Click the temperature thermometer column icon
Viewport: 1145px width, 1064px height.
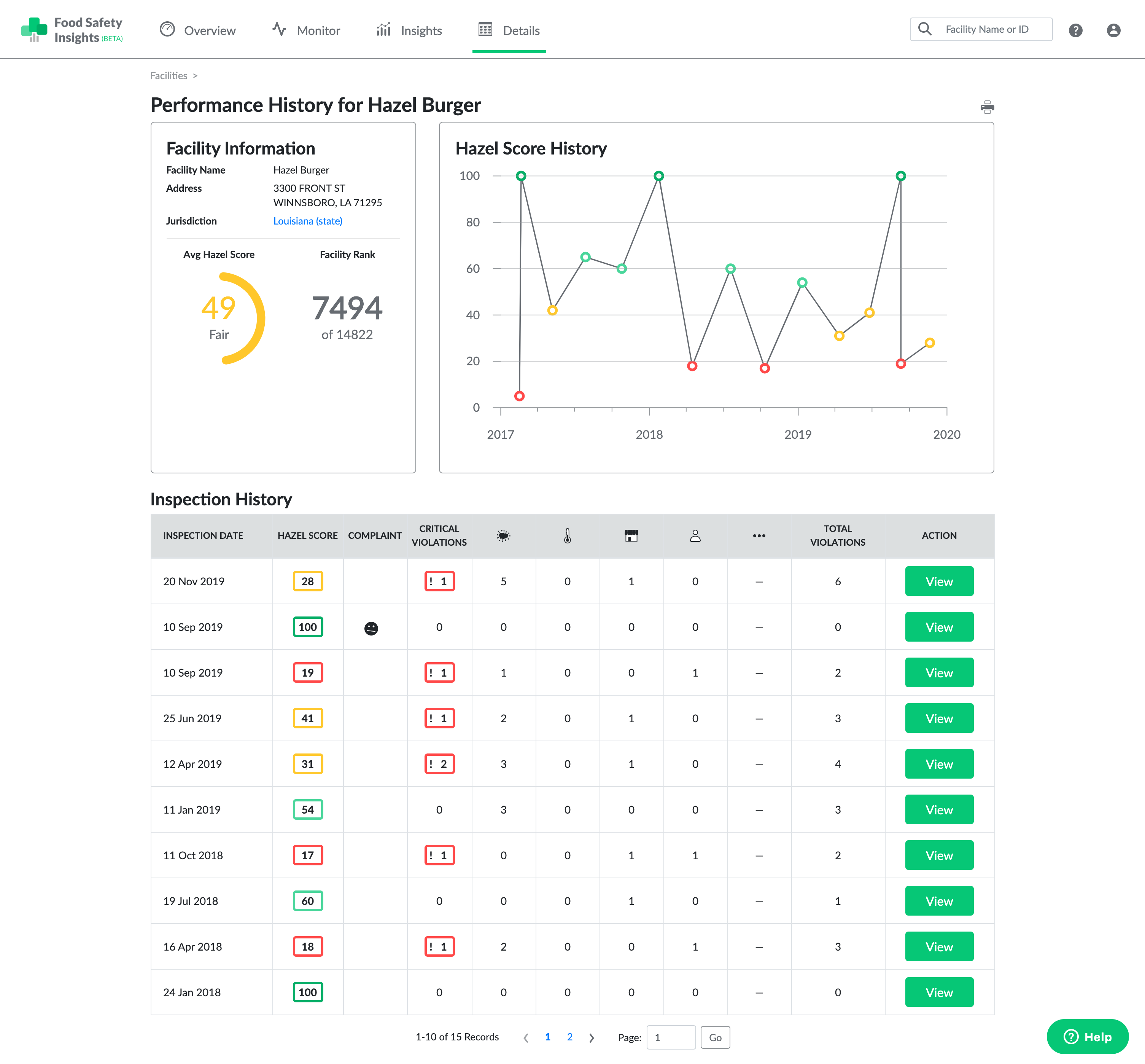point(567,535)
